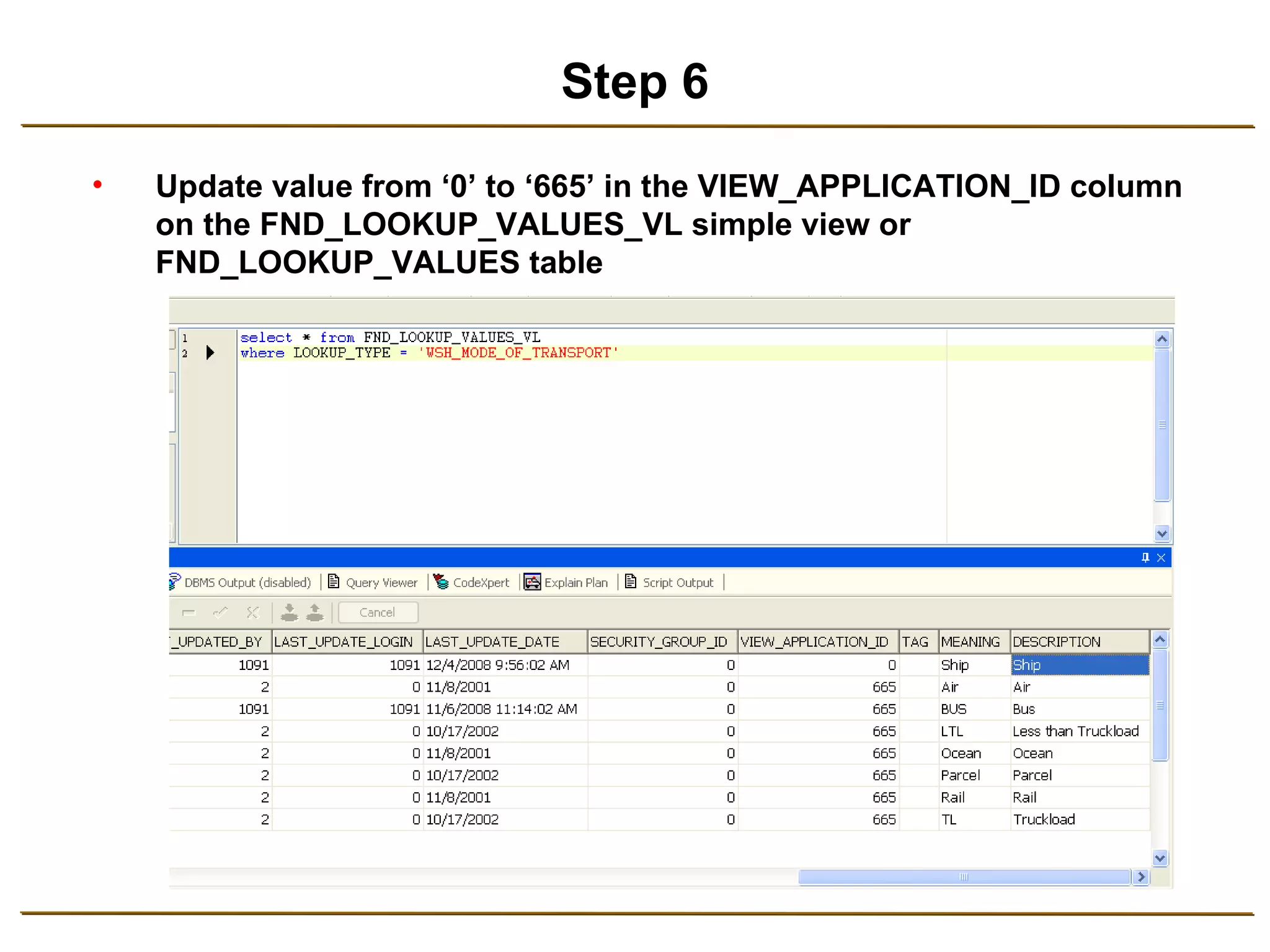Click the data grid scrollbar up arrow

click(x=1160, y=640)
